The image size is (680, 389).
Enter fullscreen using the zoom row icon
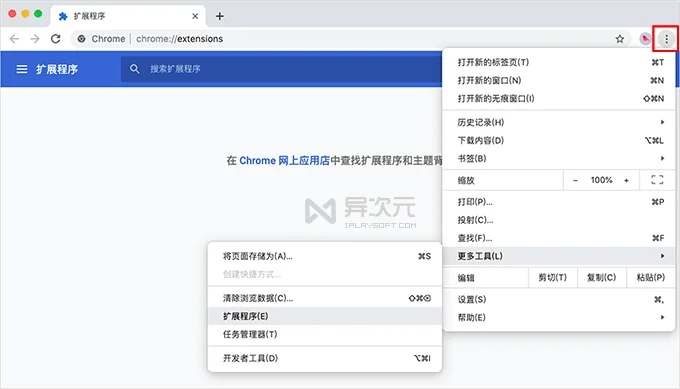[657, 180]
